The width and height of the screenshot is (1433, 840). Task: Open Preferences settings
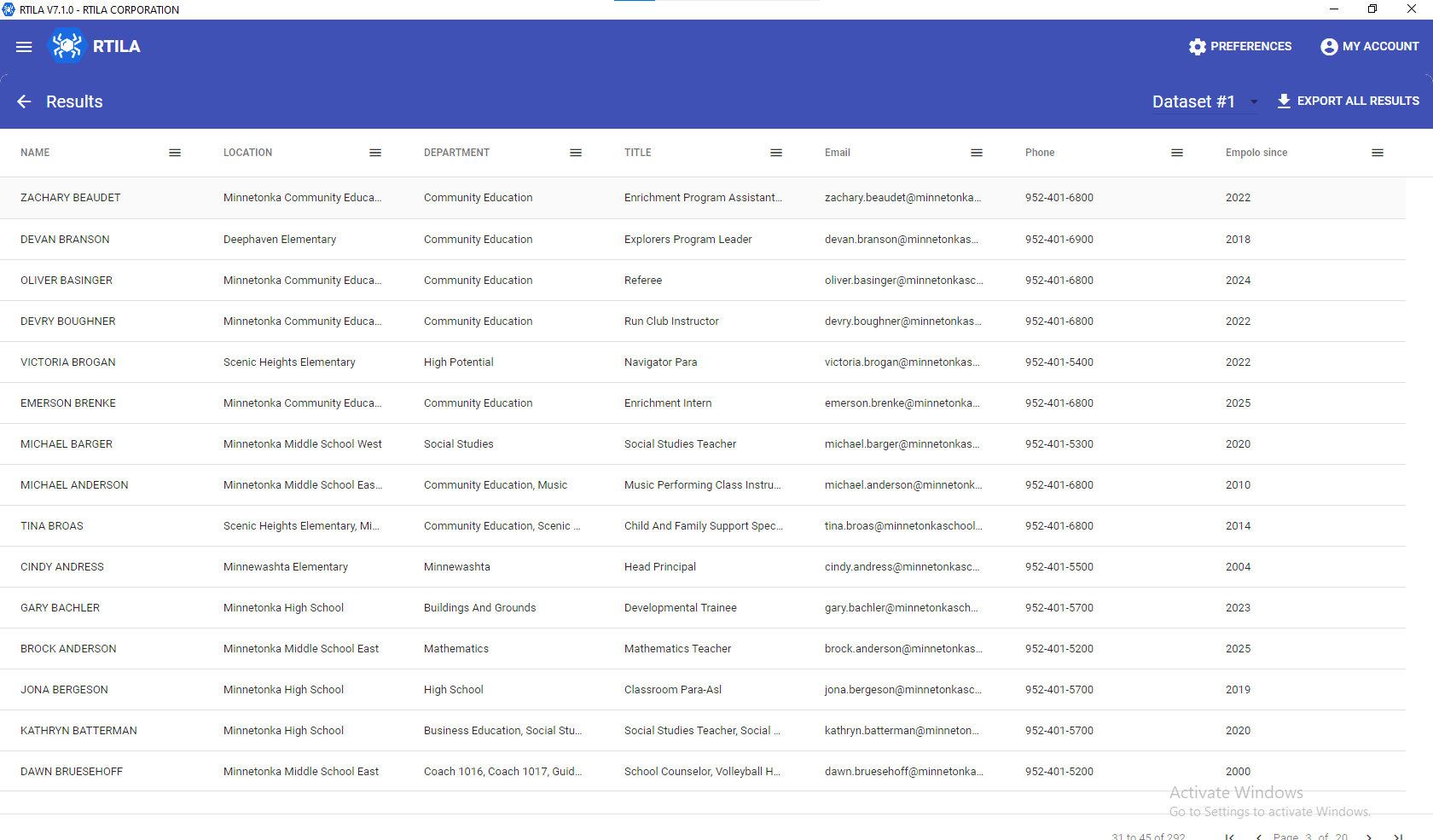coord(1240,46)
